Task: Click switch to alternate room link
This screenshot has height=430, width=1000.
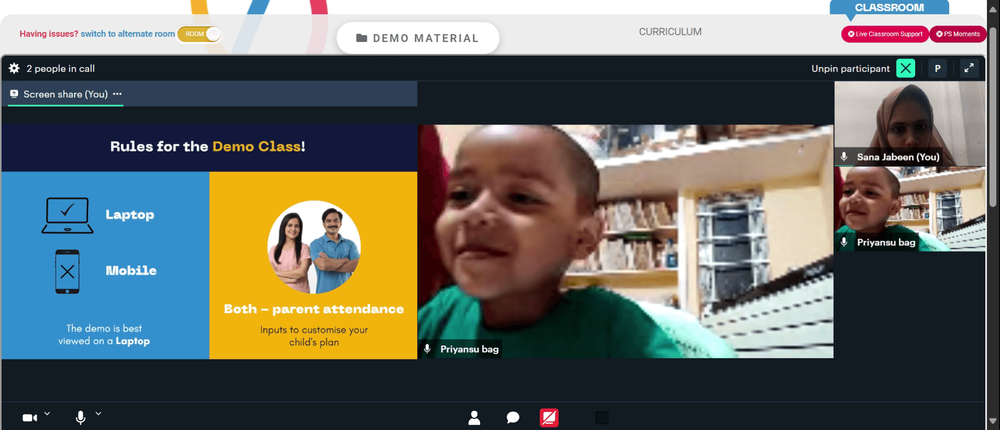Action: coord(128,34)
